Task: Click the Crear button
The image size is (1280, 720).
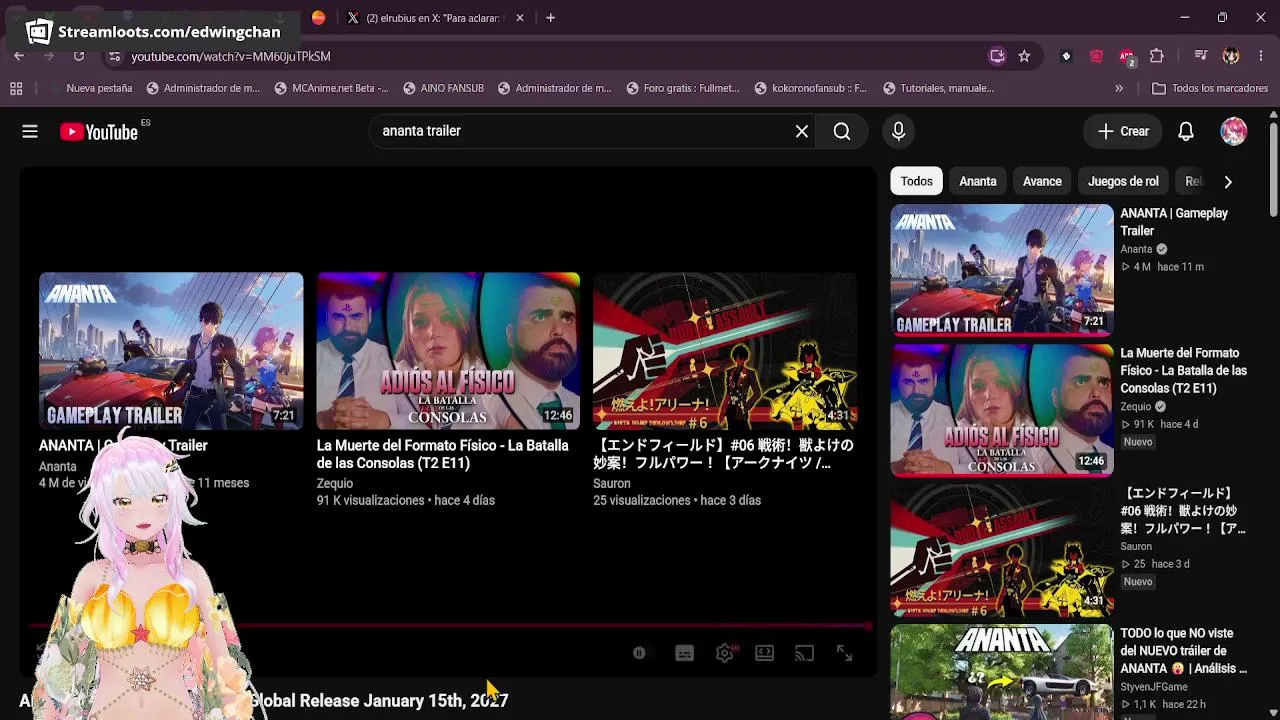Action: point(1123,131)
